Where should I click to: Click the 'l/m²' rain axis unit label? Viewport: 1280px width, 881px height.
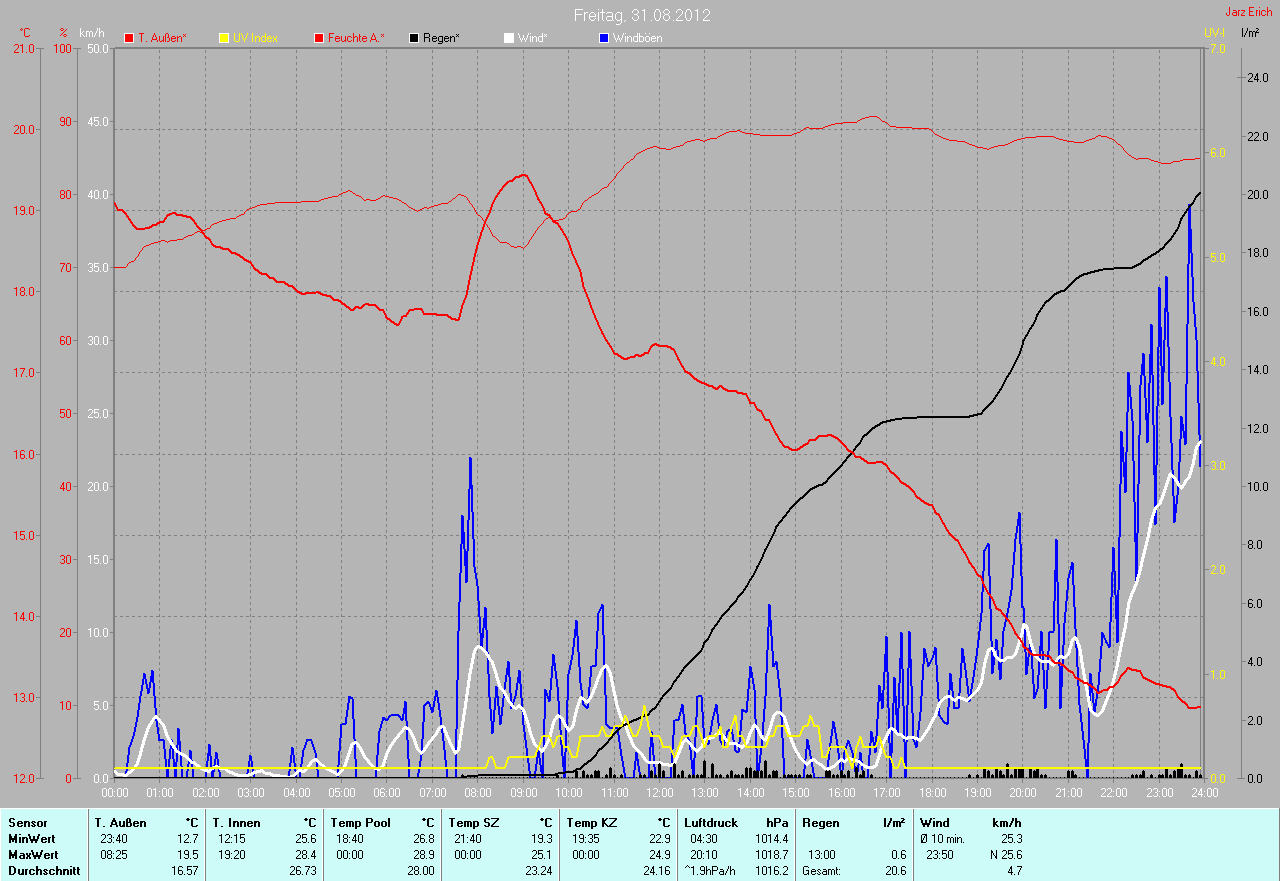1250,33
